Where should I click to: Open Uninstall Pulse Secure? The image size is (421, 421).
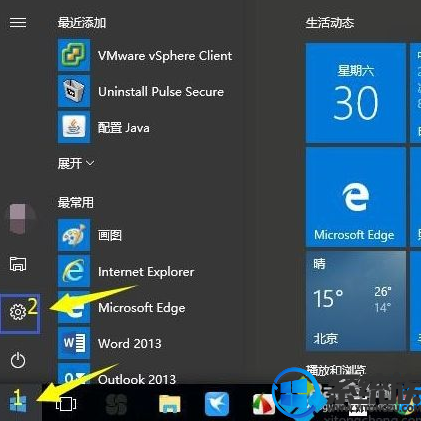pyautogui.click(x=141, y=91)
